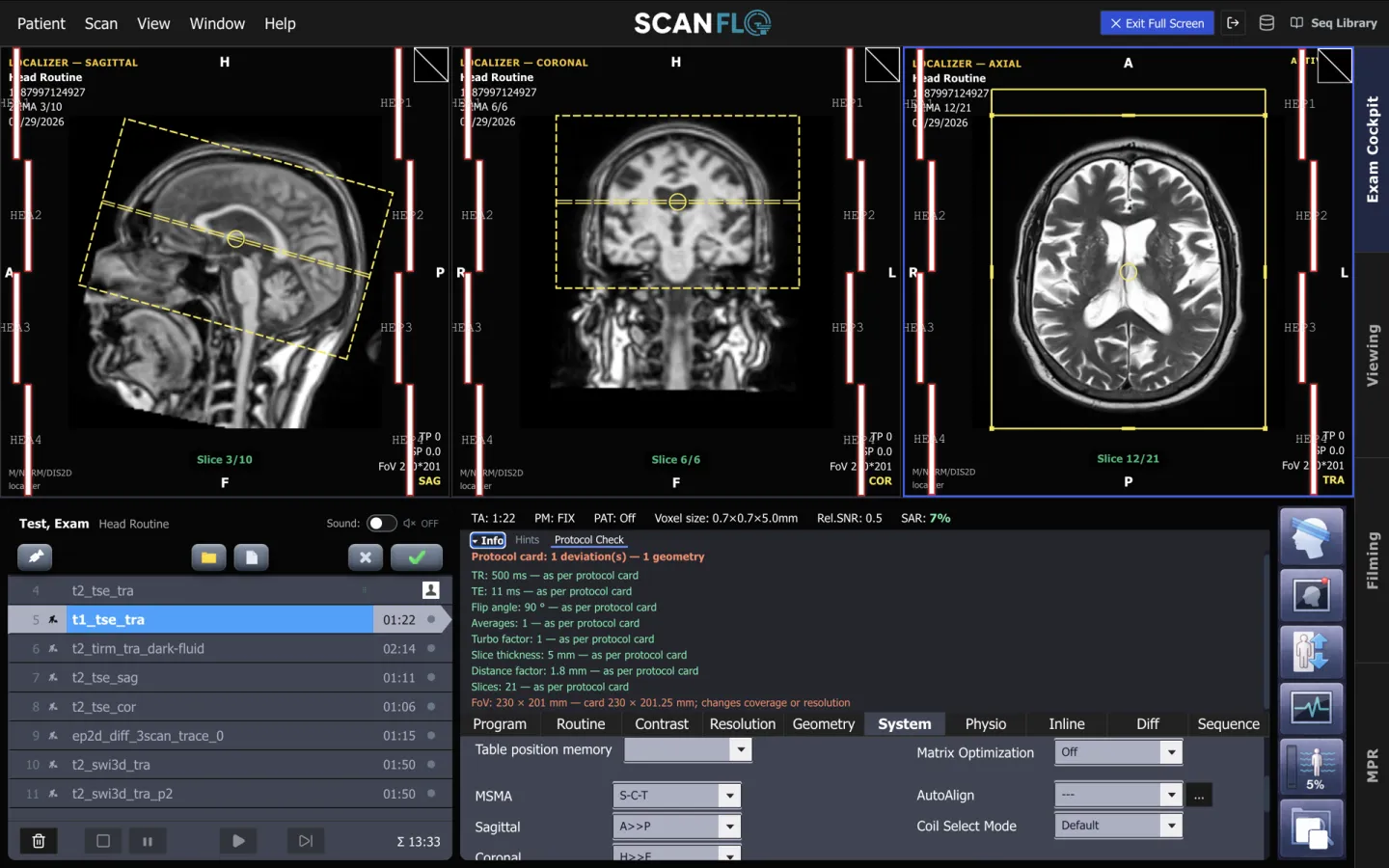Screen dimensions: 1389x868
Task: Open the head positioning icon in right toolbar
Action: point(1312,536)
